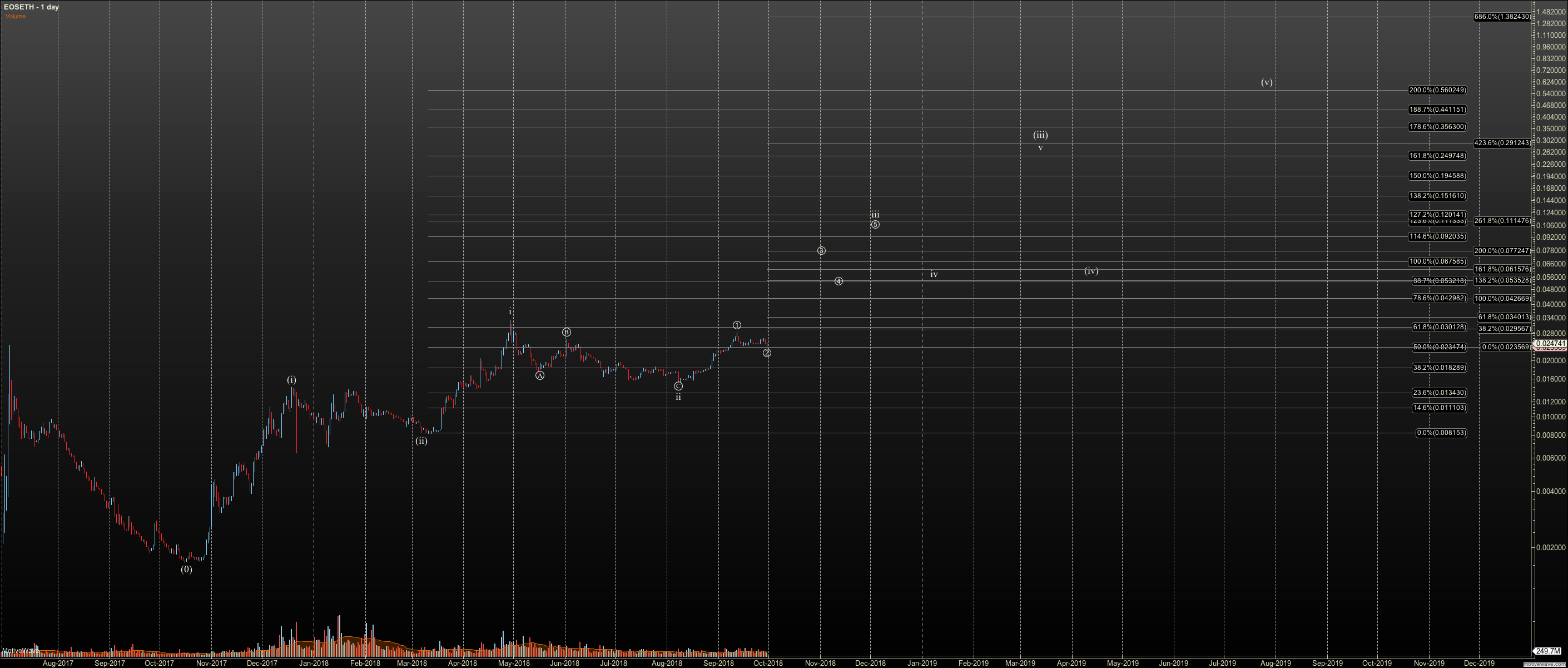1568x668 pixels.
Task: Click 1.482000 on the price scale
Action: click(x=1550, y=12)
